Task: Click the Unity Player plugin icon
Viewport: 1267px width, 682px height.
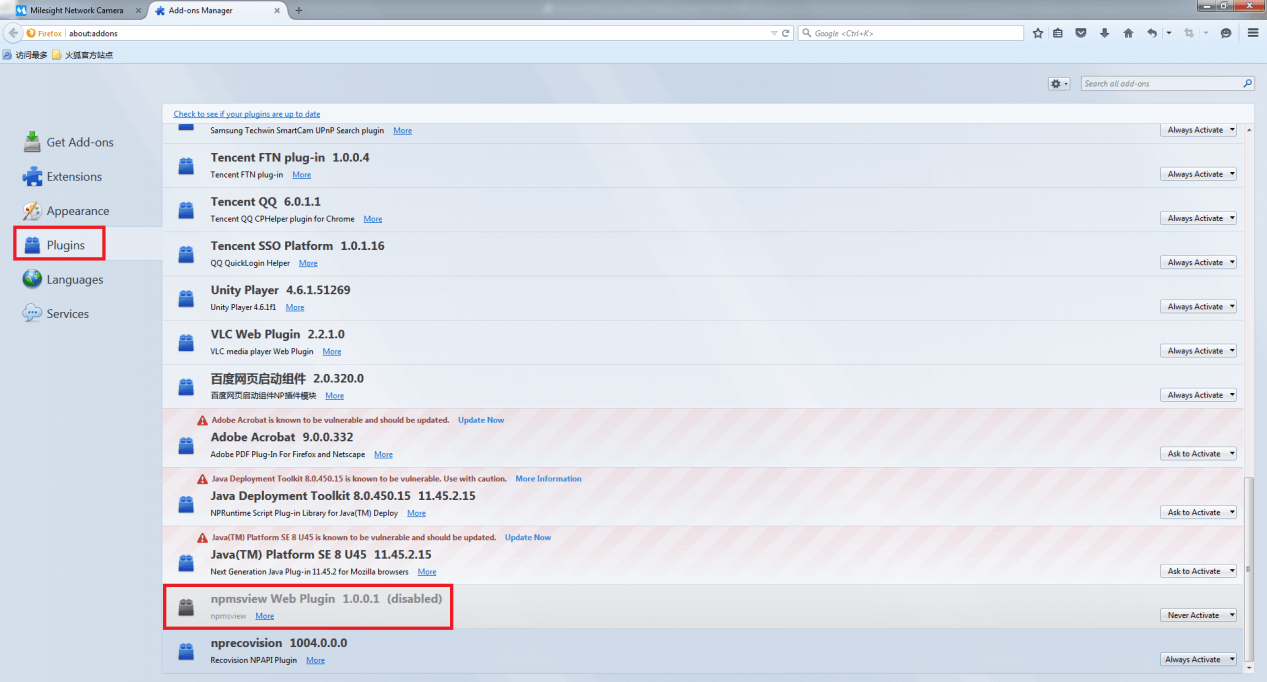Action: [x=186, y=298]
